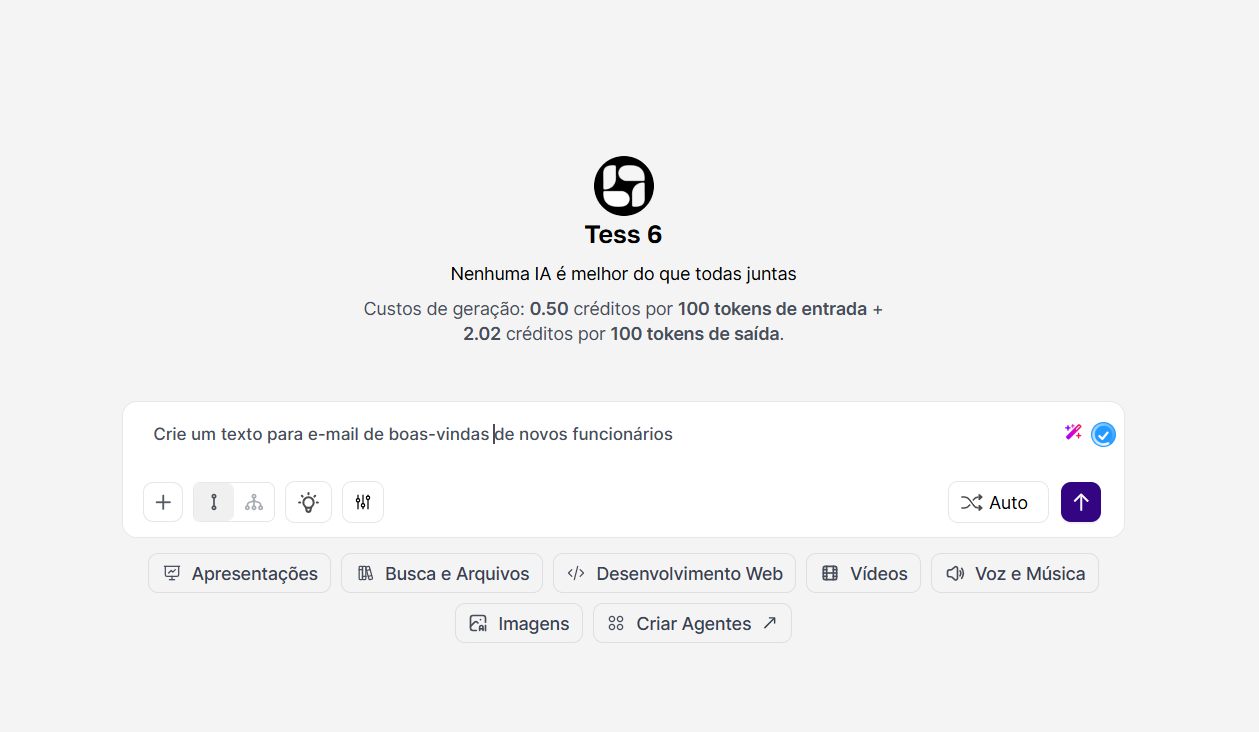1259x732 pixels.
Task: Click the magic wand prompt enhancer icon
Action: coord(1073,432)
